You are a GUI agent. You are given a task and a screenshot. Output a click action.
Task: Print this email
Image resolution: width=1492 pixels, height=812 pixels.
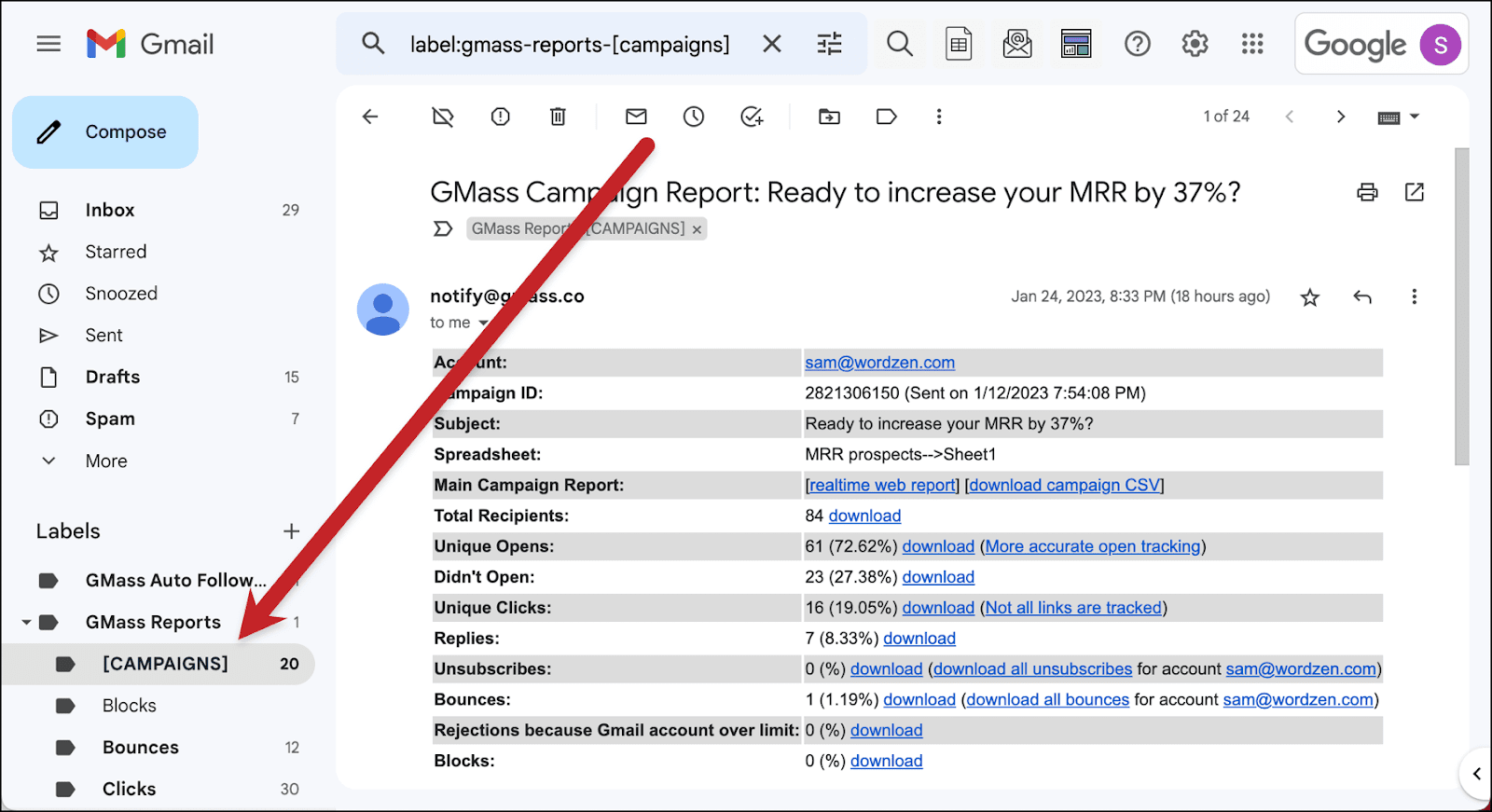click(x=1367, y=192)
